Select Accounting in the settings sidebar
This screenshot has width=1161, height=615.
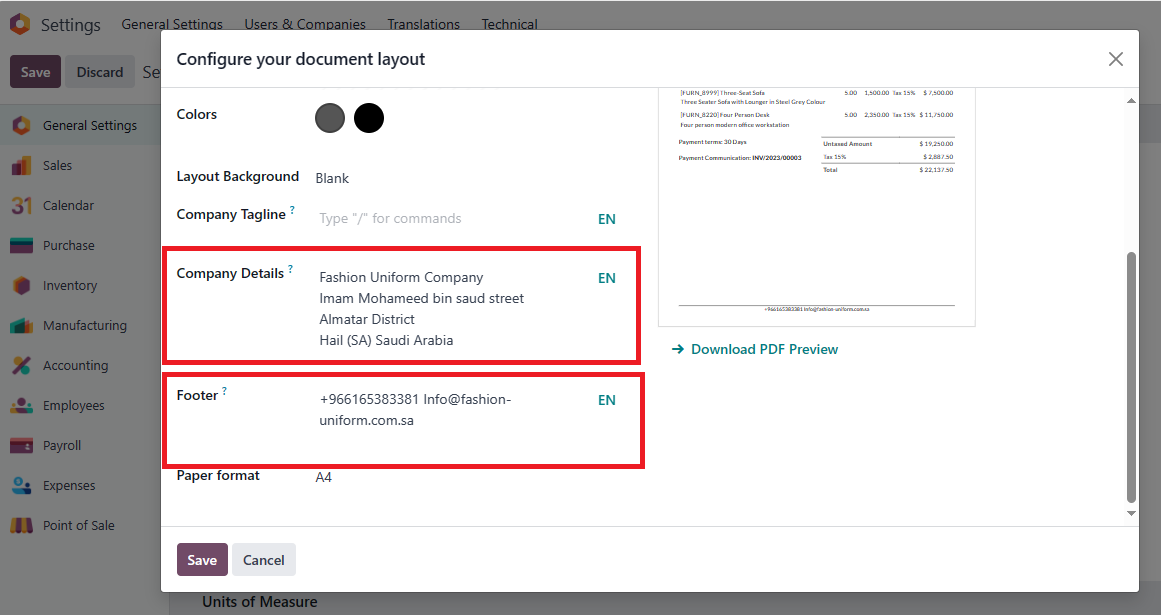pos(76,366)
